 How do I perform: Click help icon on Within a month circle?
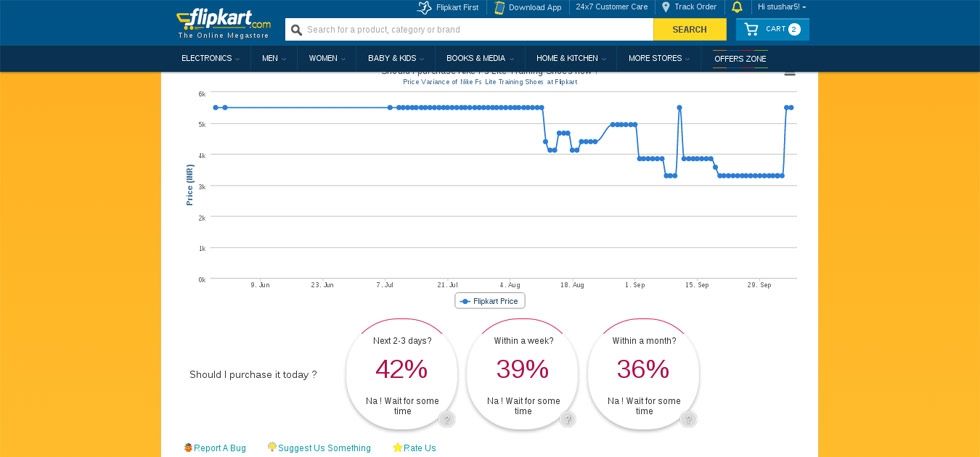pos(689,419)
